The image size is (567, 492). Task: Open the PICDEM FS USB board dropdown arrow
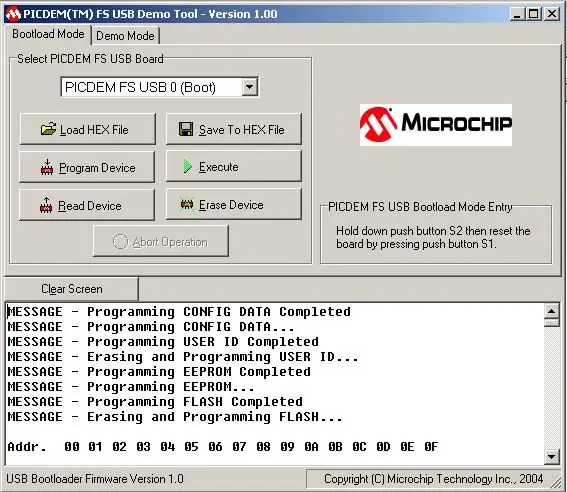[x=250, y=87]
